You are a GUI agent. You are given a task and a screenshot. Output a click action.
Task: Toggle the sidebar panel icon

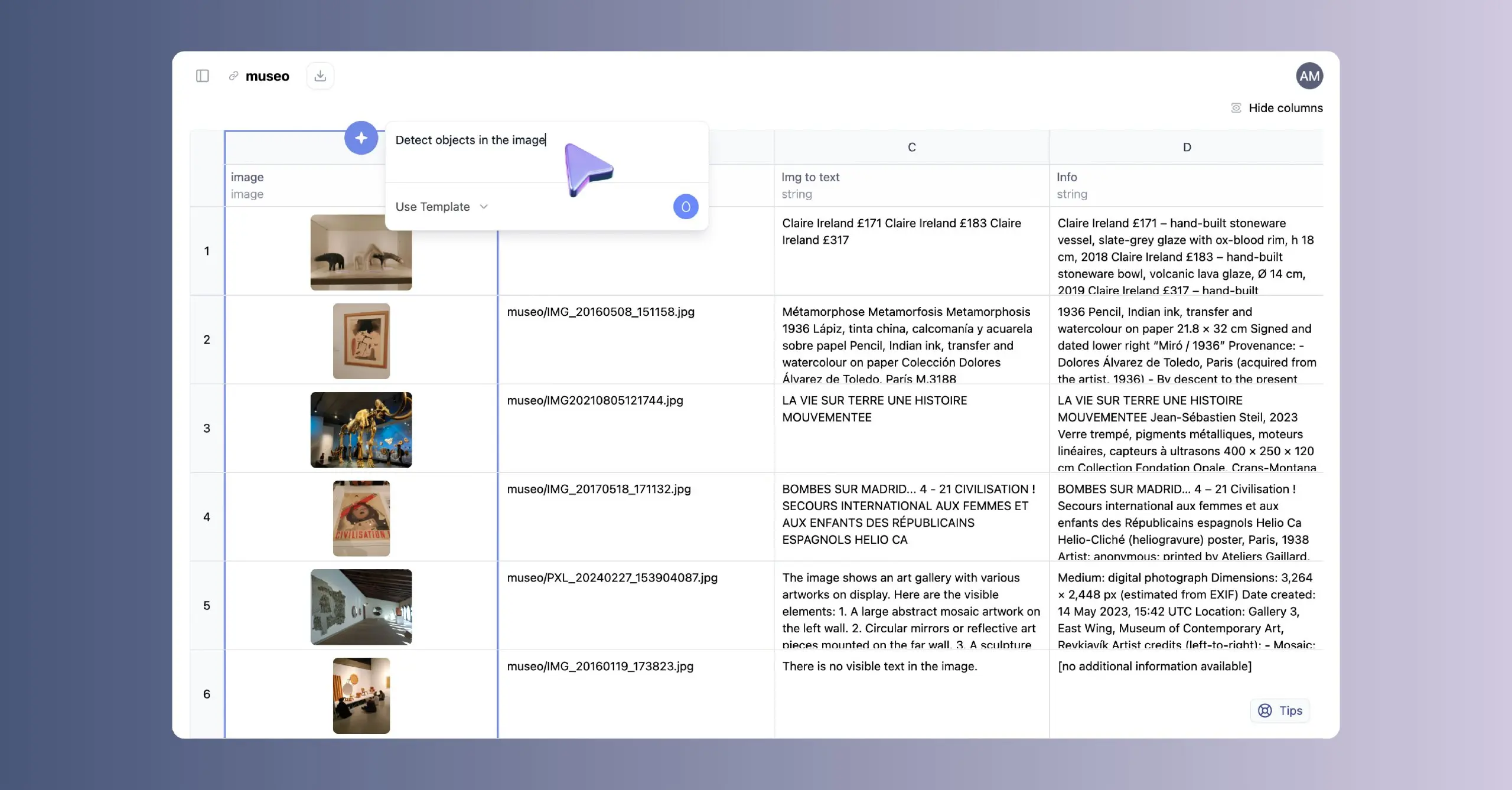(203, 76)
